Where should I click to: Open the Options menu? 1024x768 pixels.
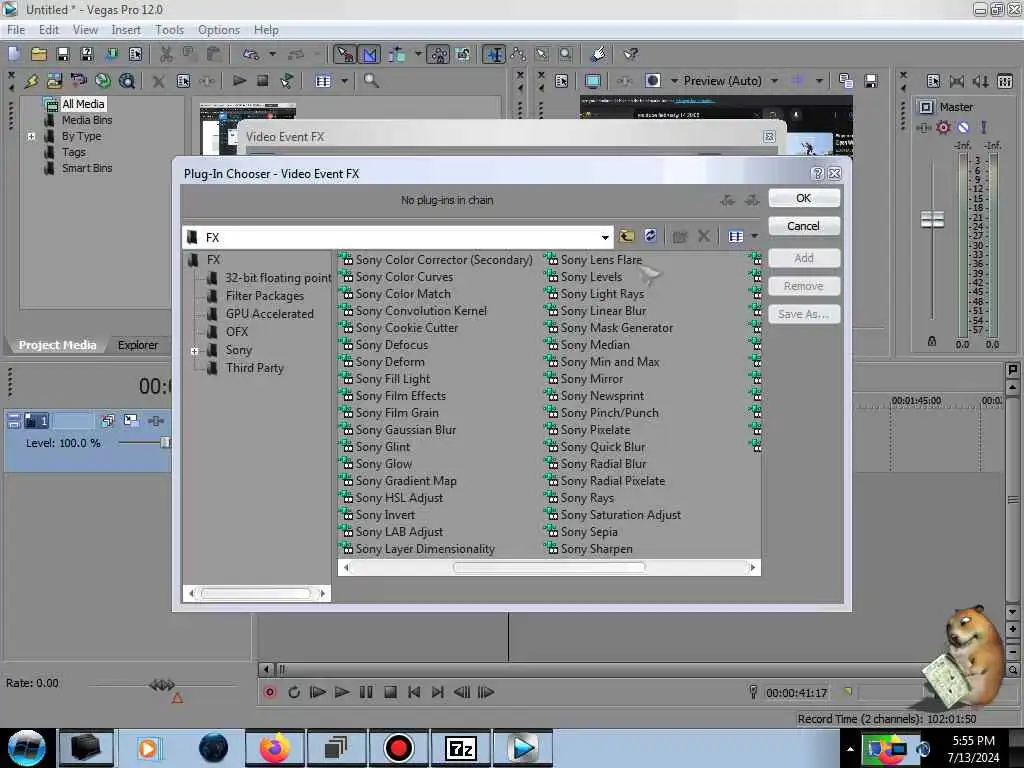(x=219, y=30)
